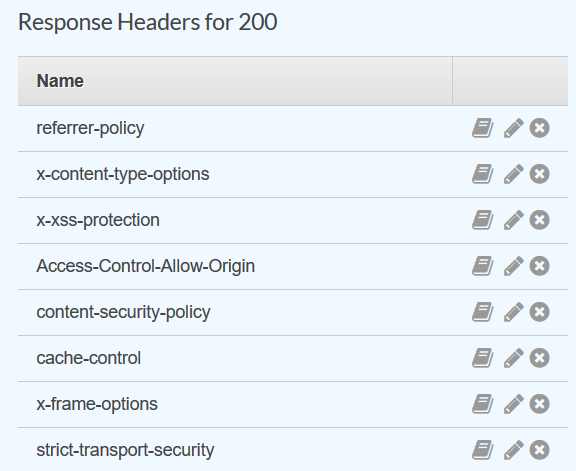Open book icon for x-frame-options
Viewport: 576px width, 471px height.
(483, 404)
